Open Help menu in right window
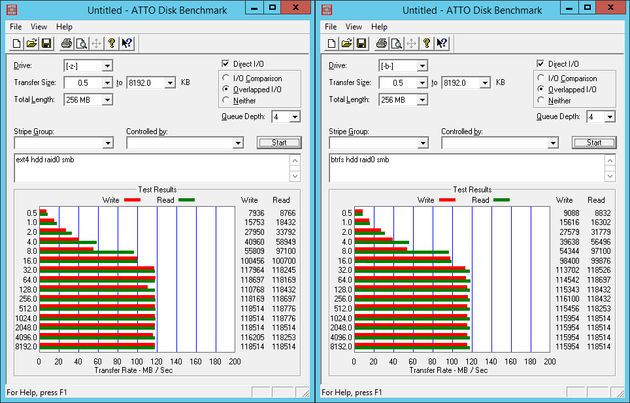The height and width of the screenshot is (403, 630). tap(379, 27)
